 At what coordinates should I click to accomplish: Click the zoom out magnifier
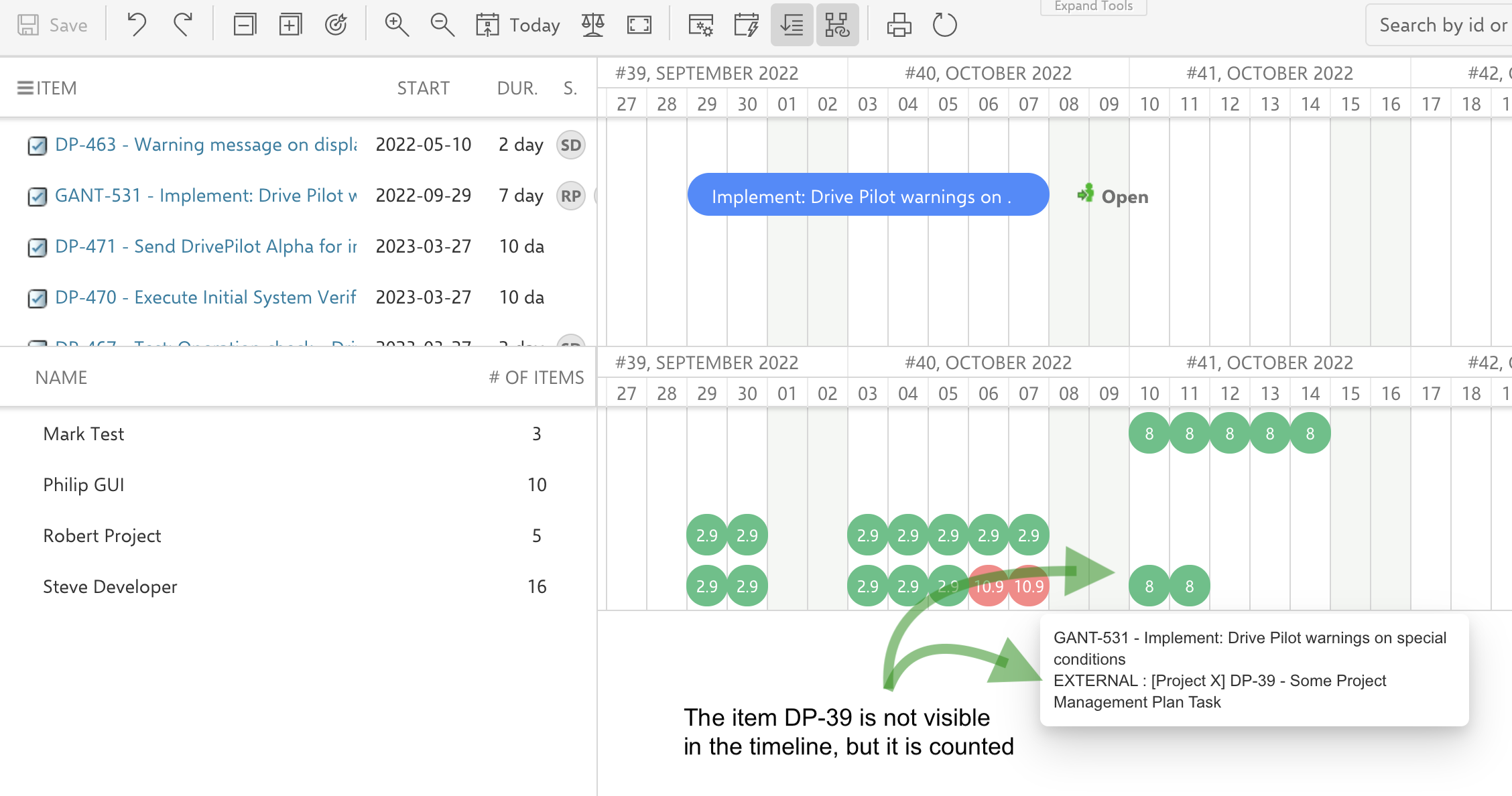coord(442,25)
